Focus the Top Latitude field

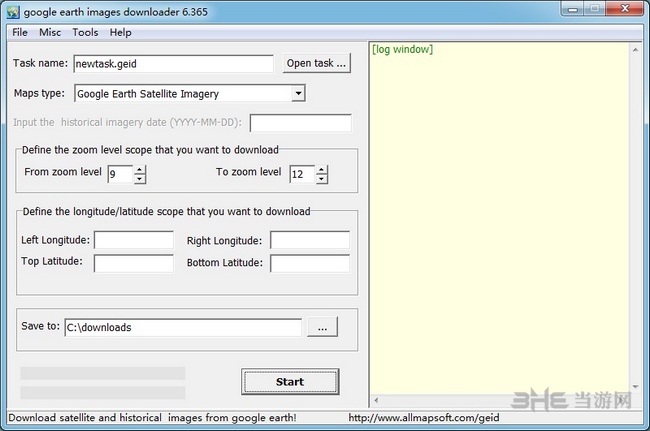134,263
